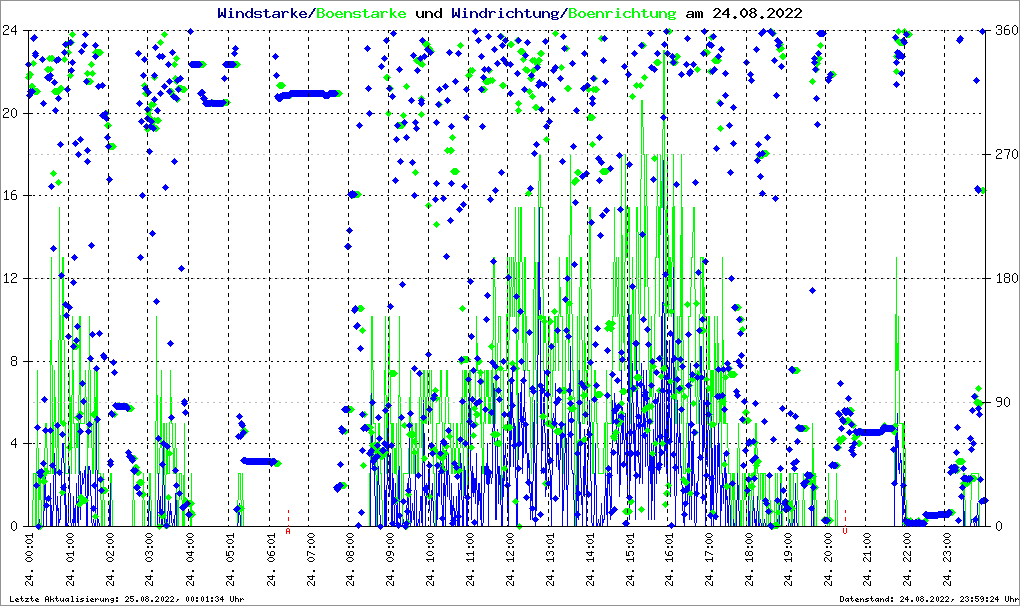1020x606 pixels.
Task: Click right axis label '180'
Action: pos(1008,278)
